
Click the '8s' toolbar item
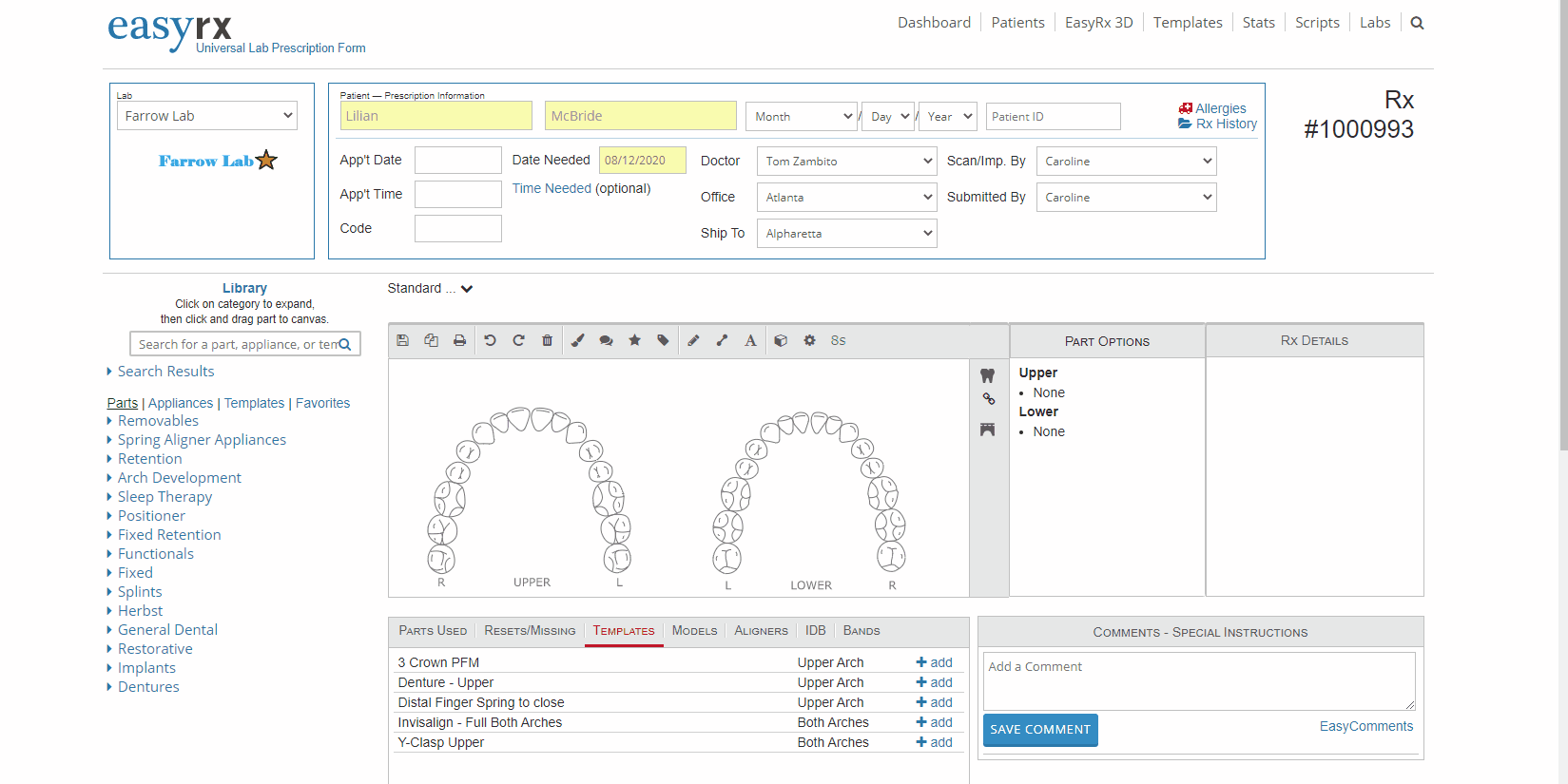pos(838,340)
